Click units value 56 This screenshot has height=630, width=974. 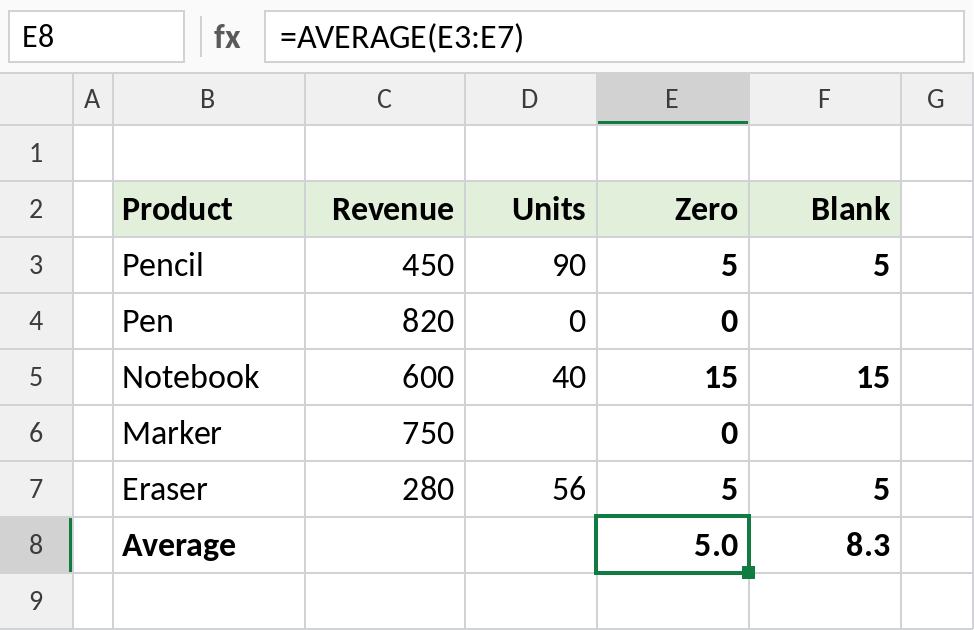(530, 488)
